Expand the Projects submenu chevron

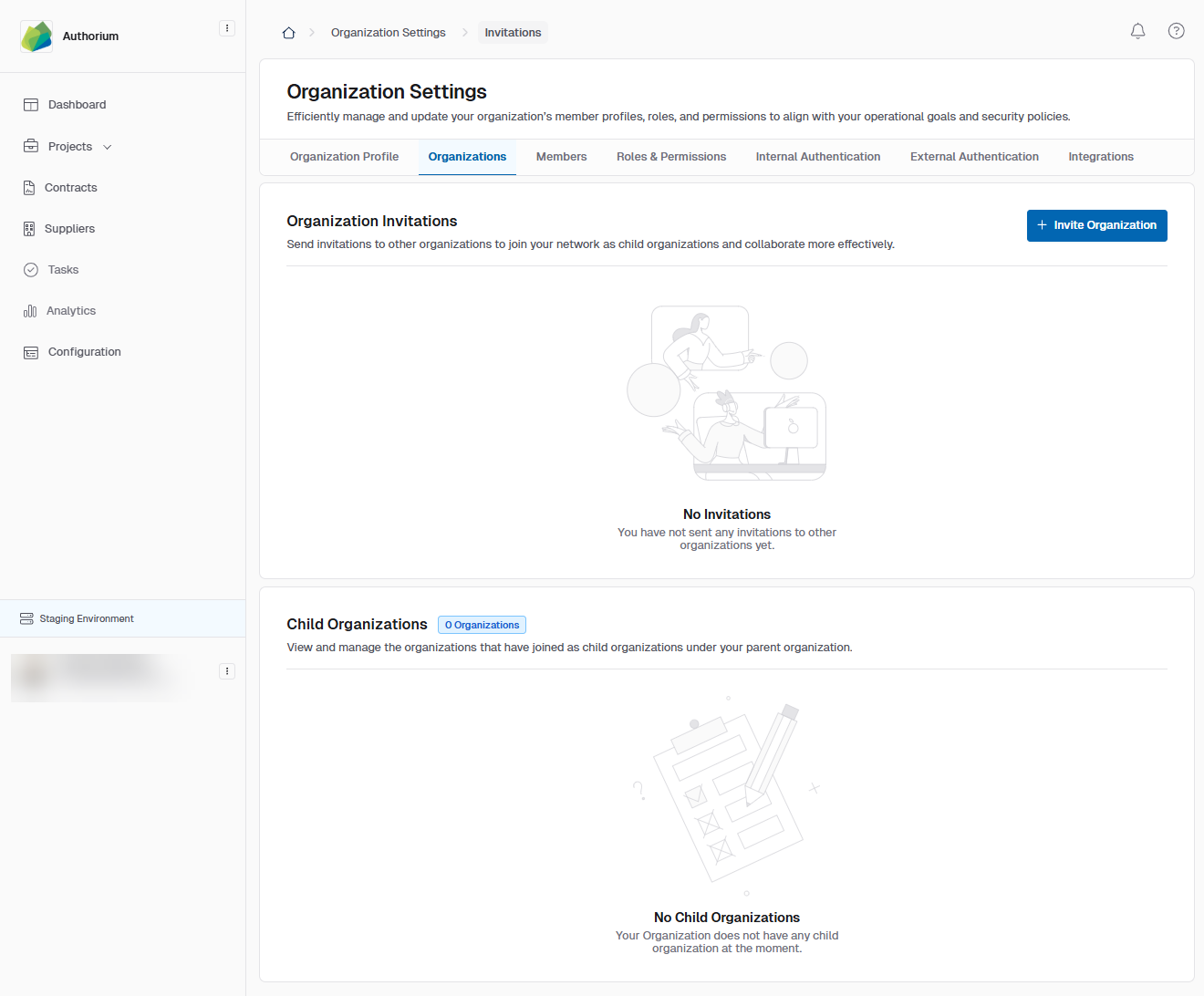click(108, 147)
